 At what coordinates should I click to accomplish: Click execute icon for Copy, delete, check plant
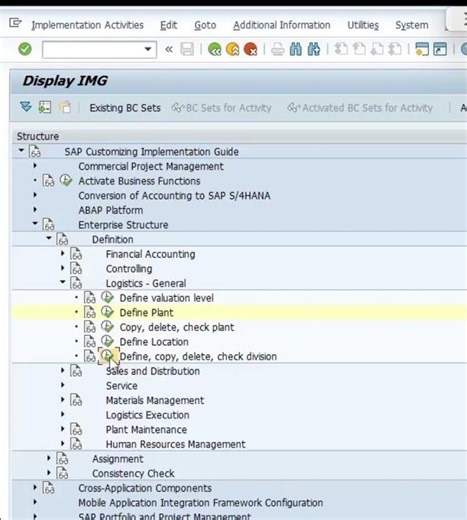coord(107,327)
